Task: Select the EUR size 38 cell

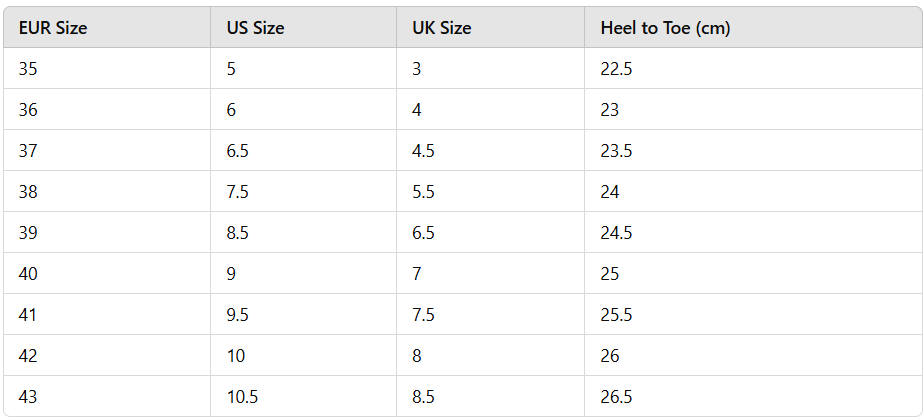Action: [28, 192]
